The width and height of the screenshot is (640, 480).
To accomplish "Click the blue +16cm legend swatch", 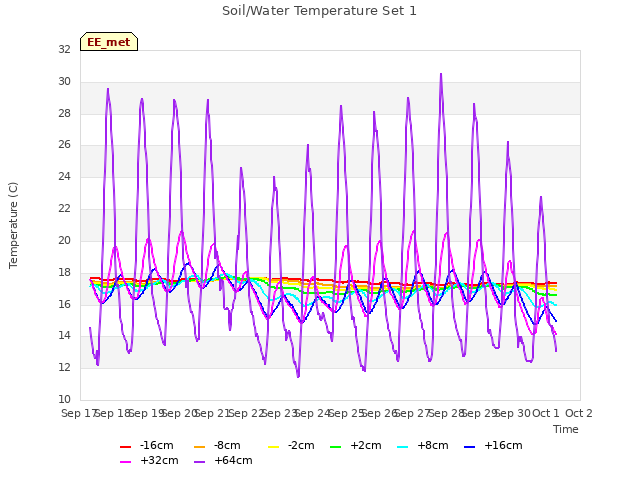I will pos(470,447).
